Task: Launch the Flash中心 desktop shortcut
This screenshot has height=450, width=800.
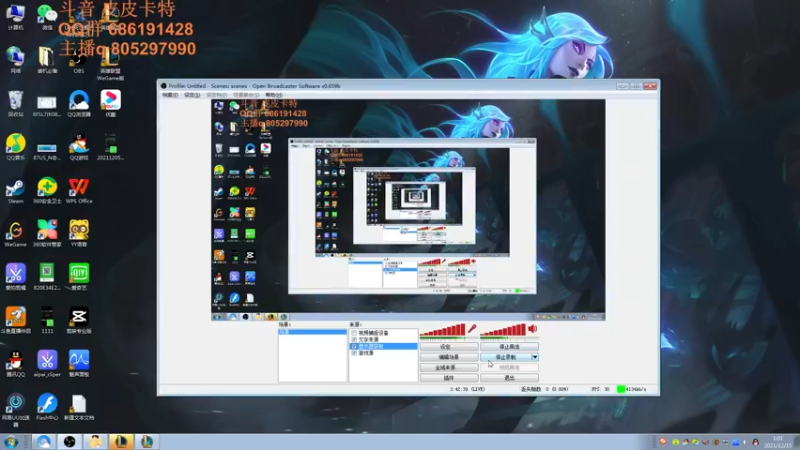Action: (x=47, y=407)
